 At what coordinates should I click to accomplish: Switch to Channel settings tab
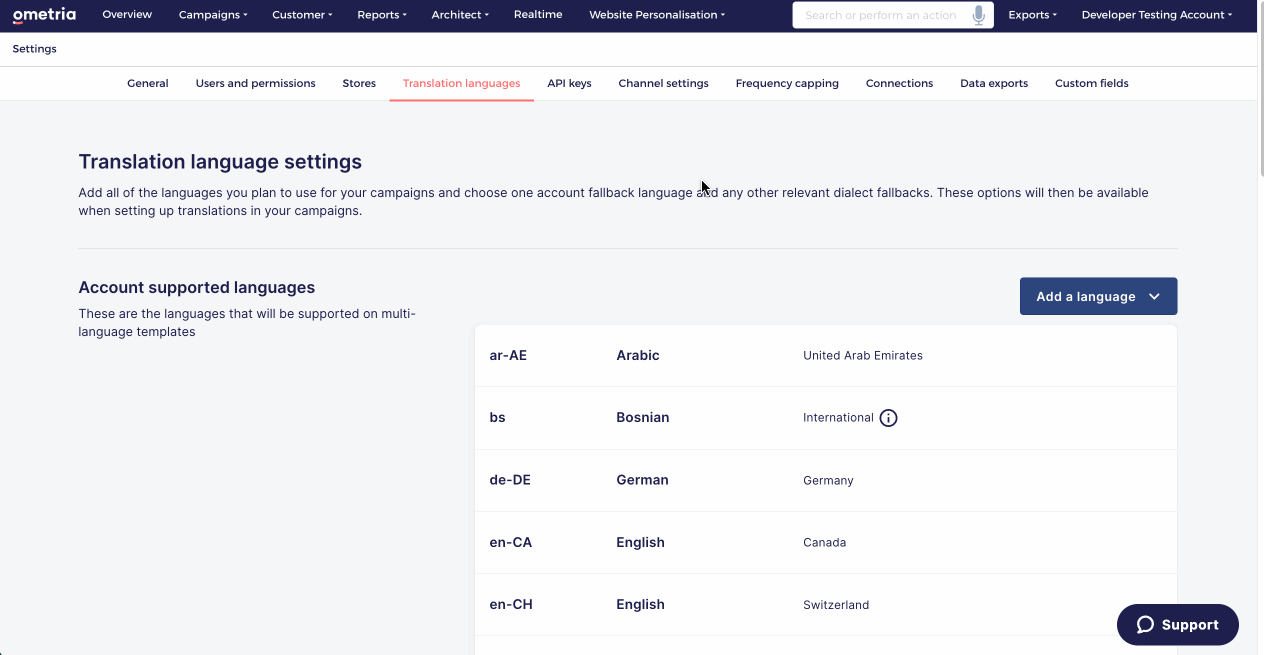point(663,84)
